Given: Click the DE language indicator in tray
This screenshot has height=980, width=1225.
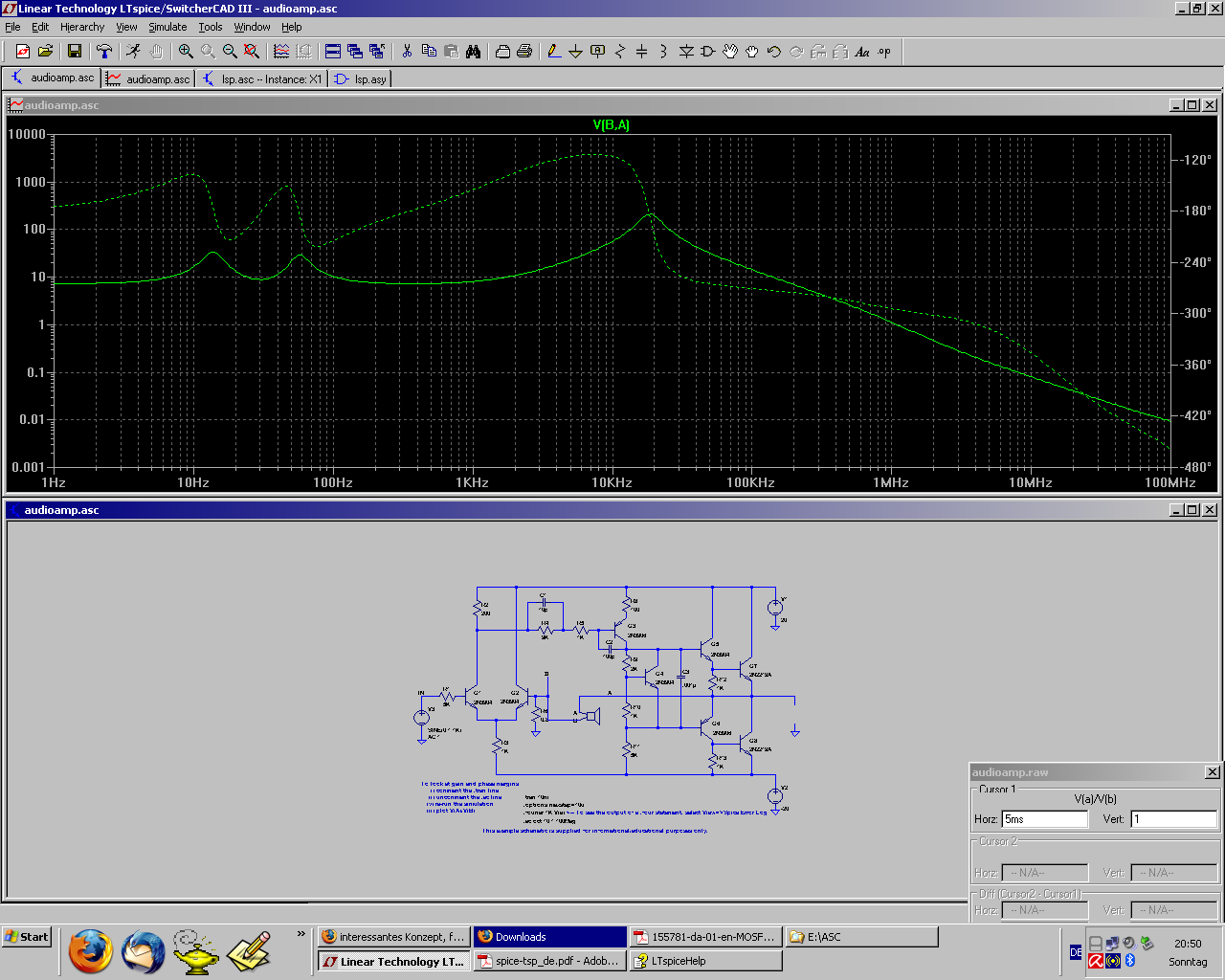Looking at the screenshot, I should pyautogui.click(x=1076, y=952).
